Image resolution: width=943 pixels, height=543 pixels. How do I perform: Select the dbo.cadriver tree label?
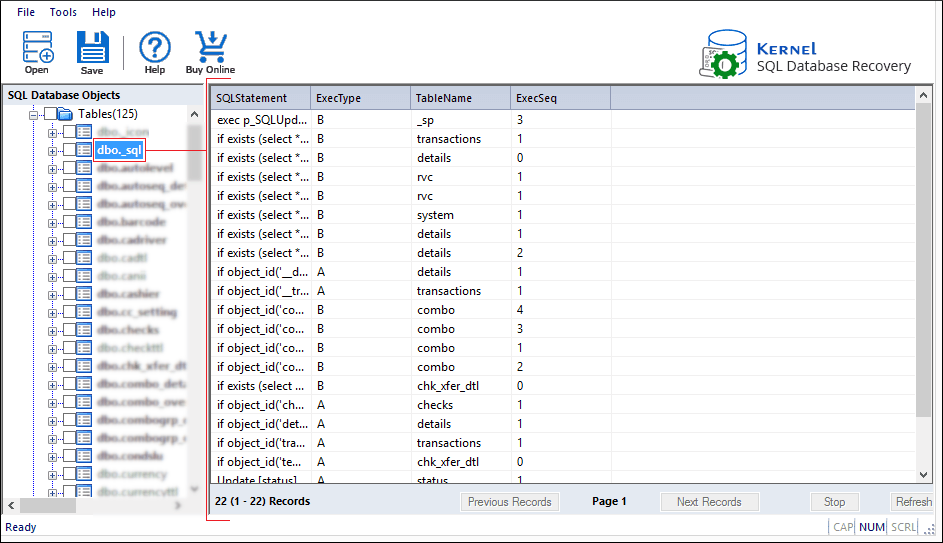click(132, 240)
